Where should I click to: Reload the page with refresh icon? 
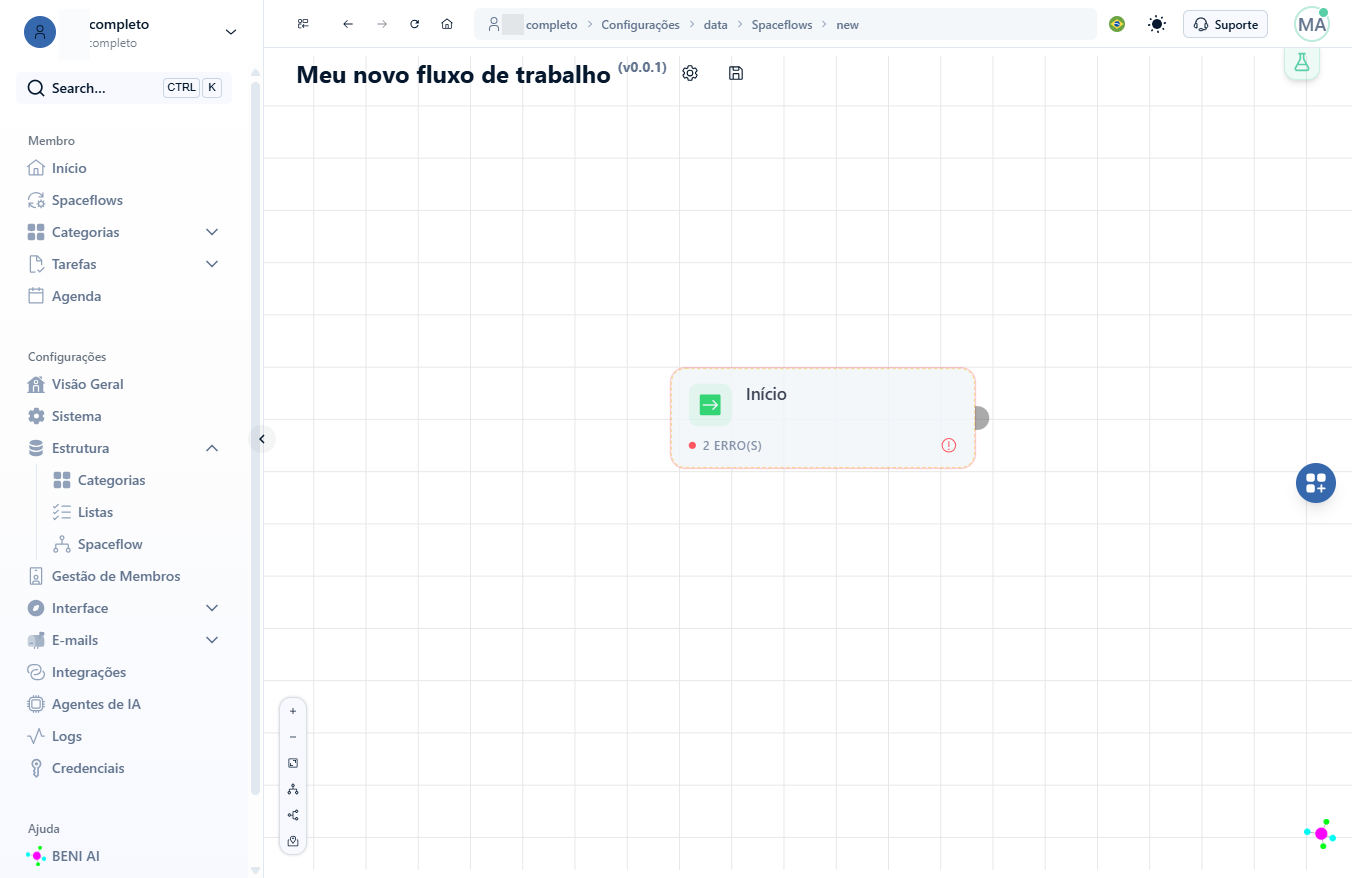click(415, 24)
